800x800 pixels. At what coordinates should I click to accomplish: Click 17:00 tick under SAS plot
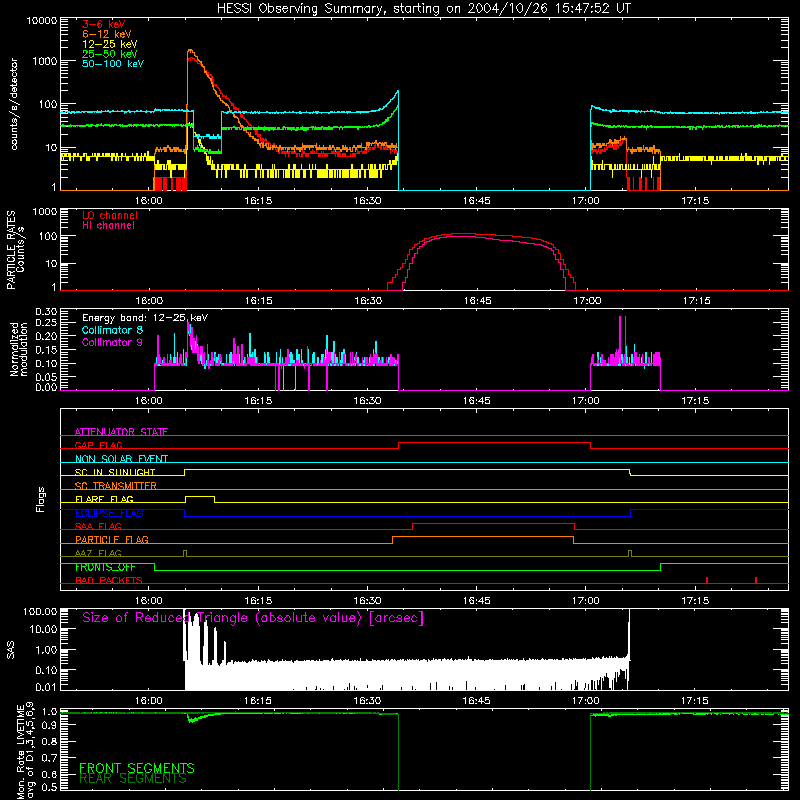pyautogui.click(x=586, y=701)
